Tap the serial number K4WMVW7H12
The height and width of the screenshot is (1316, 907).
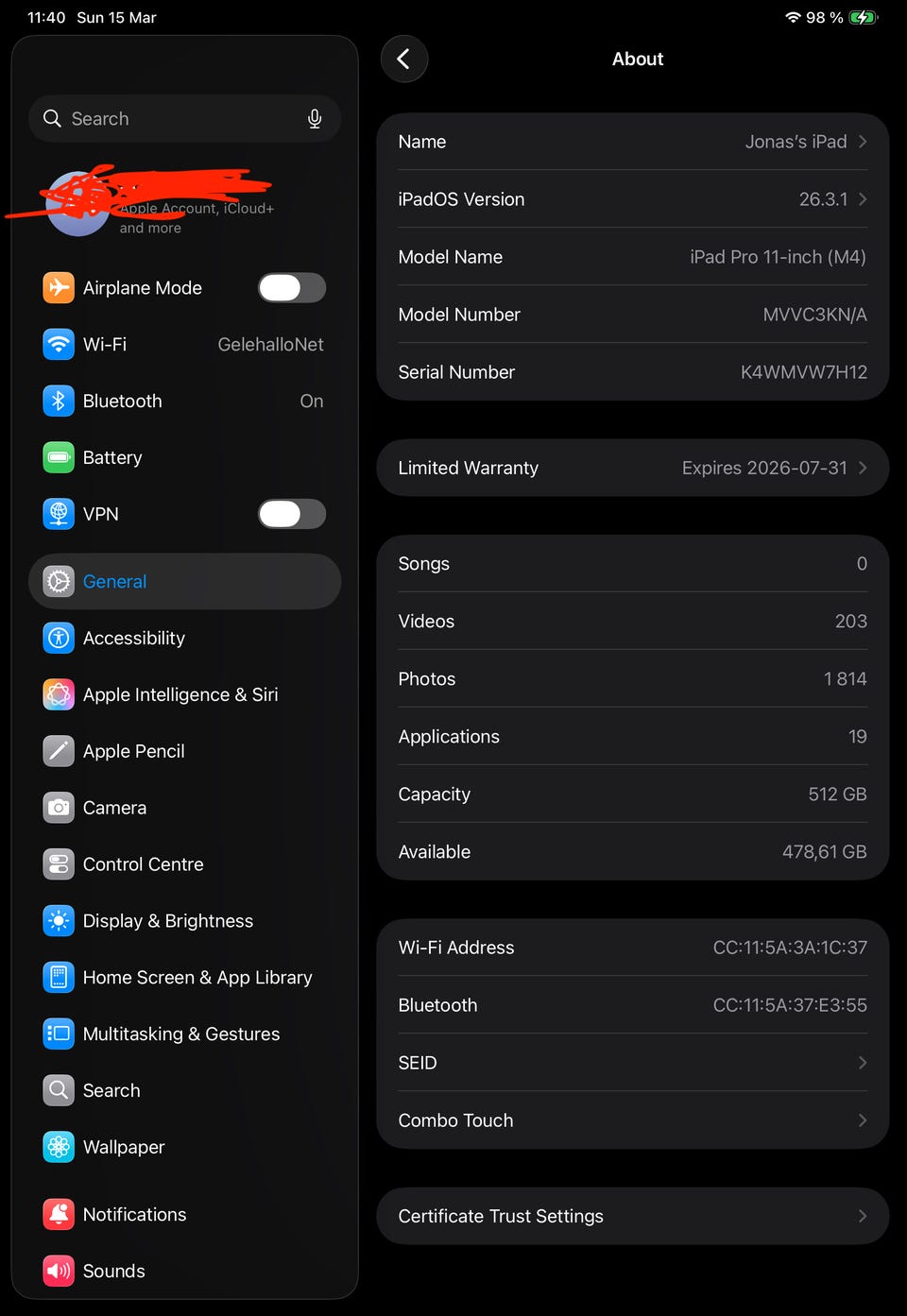pos(803,372)
